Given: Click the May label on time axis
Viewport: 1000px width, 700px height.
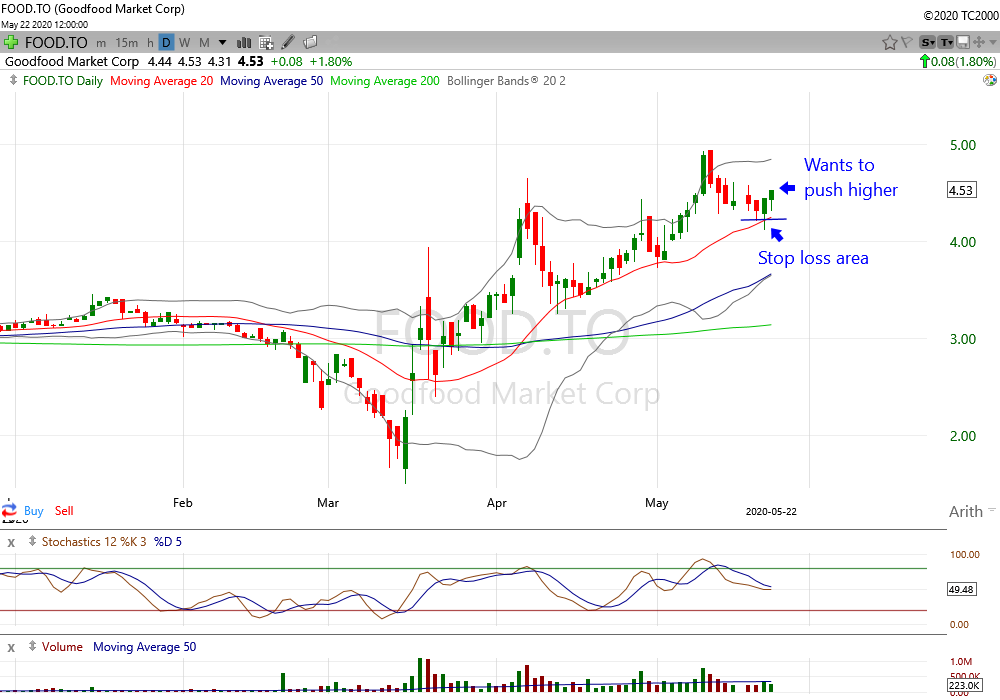Looking at the screenshot, I should [656, 502].
